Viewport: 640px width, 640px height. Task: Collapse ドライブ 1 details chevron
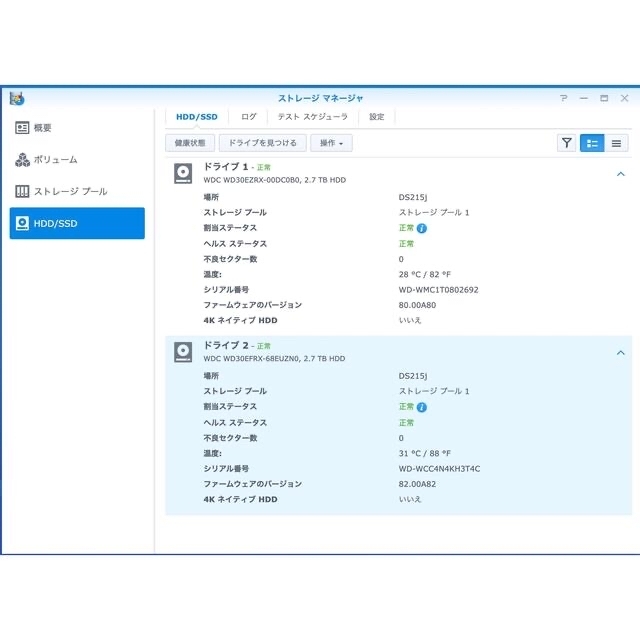click(x=620, y=174)
